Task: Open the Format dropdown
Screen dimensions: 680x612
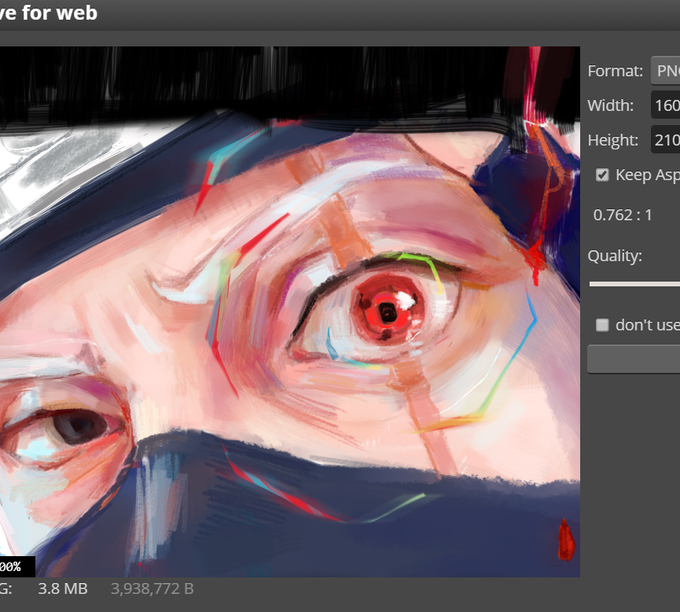Action: pyautogui.click(x=666, y=70)
